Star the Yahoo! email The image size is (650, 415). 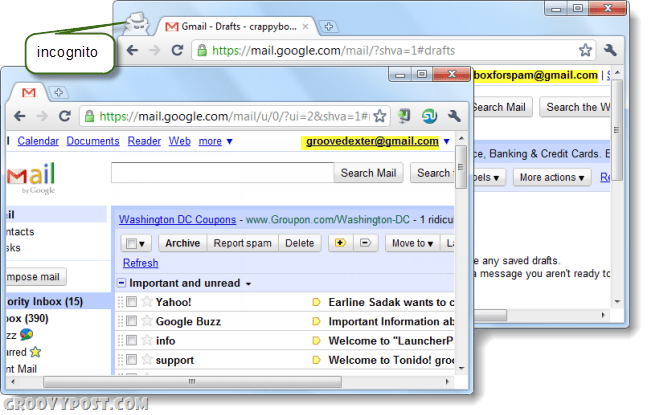pyautogui.click(x=147, y=301)
